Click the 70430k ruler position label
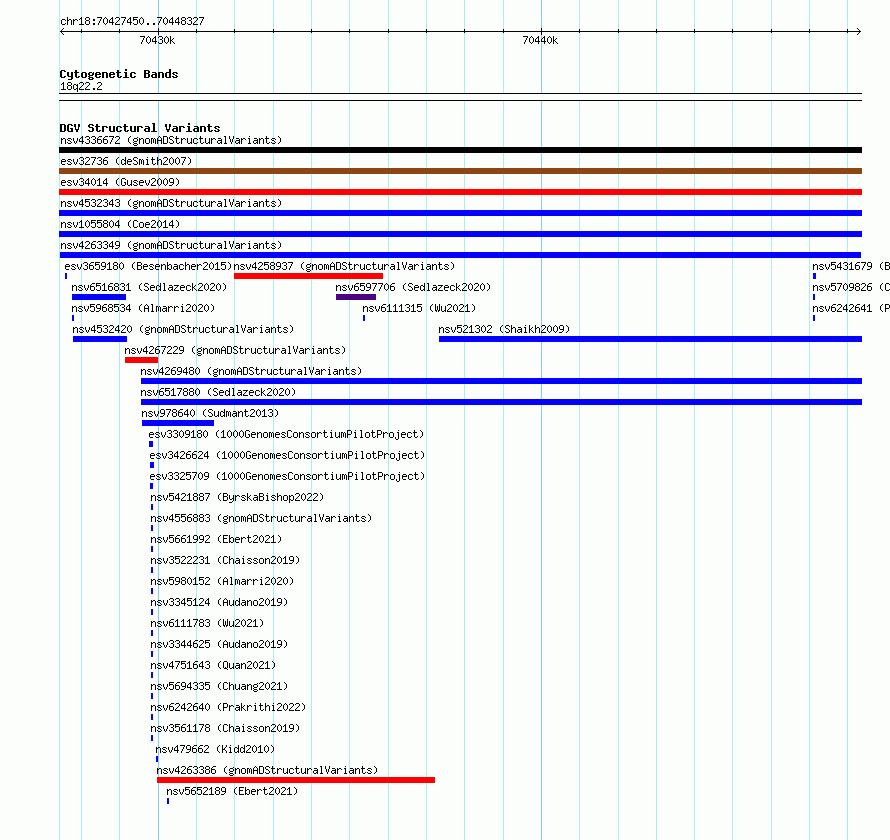 pyautogui.click(x=157, y=40)
